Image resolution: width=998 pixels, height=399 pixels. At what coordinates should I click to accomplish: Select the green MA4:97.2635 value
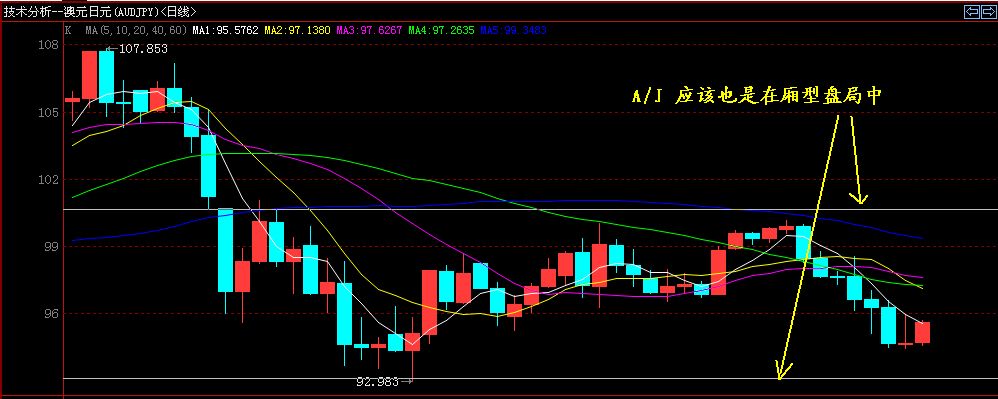(441, 30)
